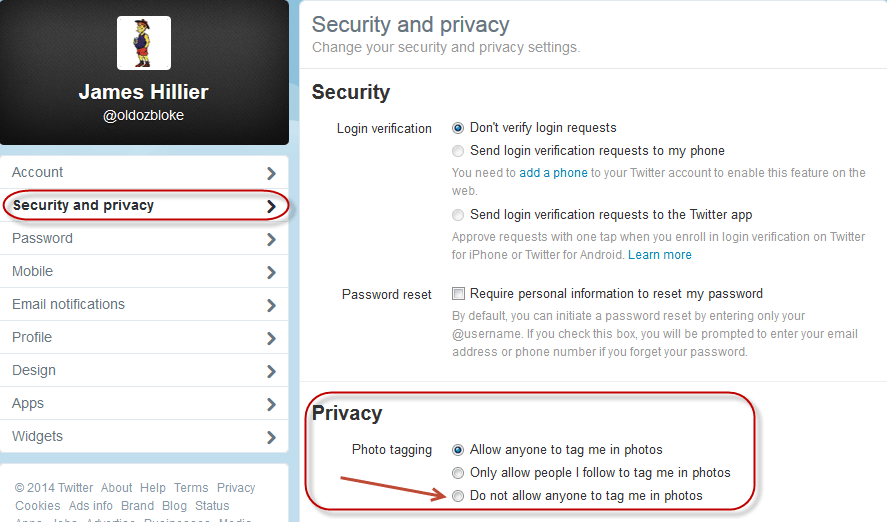Click the chevron arrow beside Apps

[272, 404]
